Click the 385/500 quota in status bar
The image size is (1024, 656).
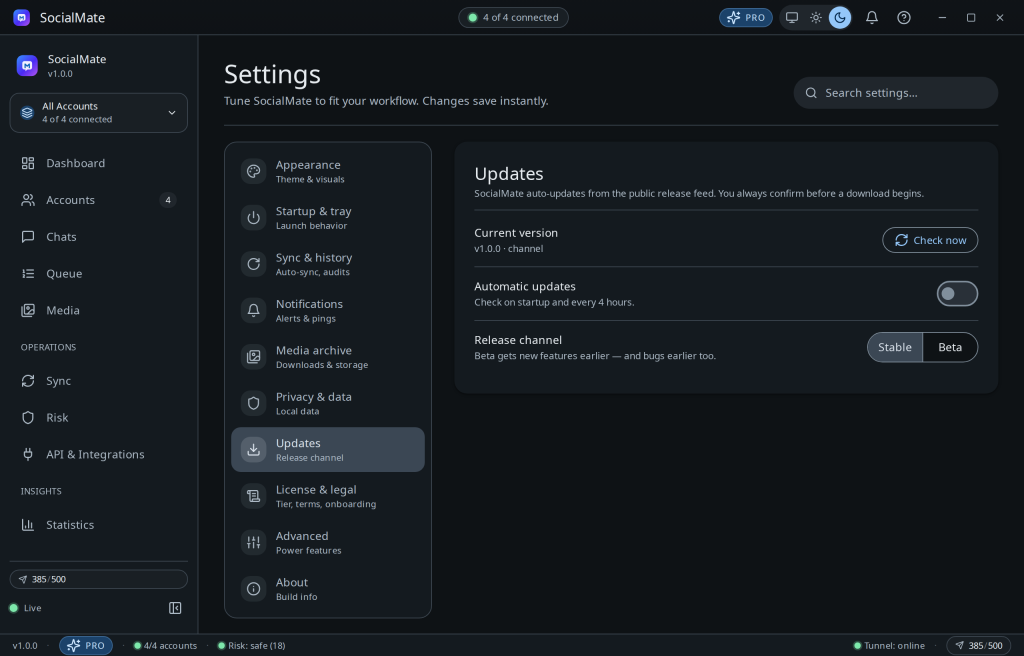point(978,646)
